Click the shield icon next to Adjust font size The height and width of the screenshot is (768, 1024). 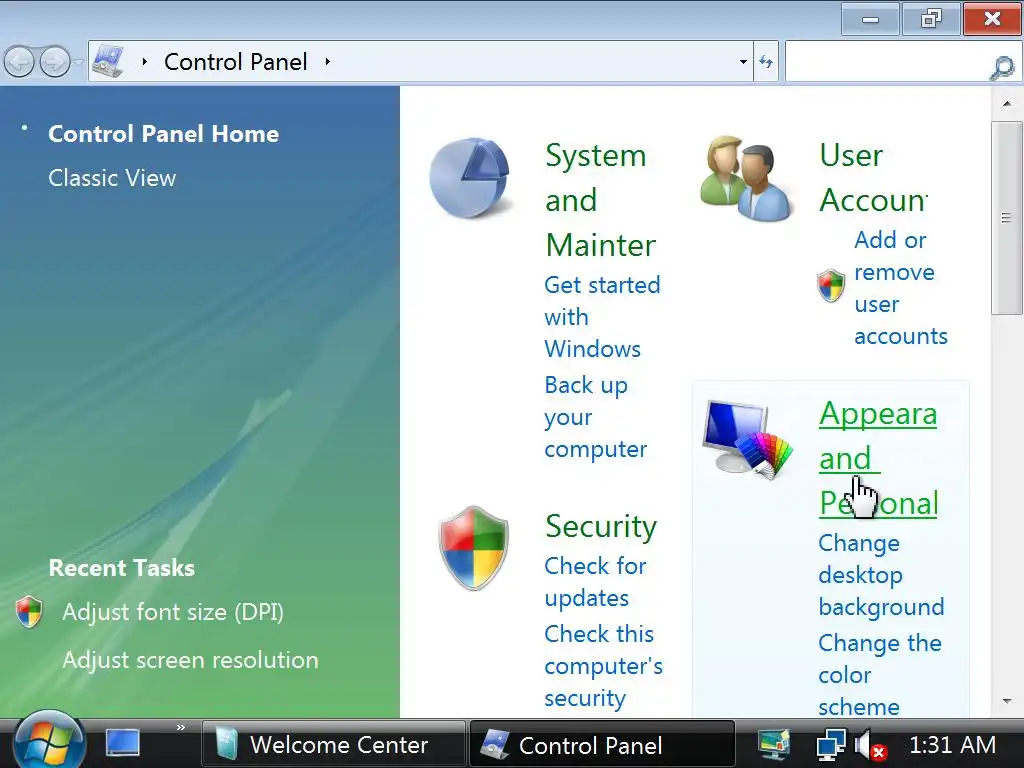pyautogui.click(x=29, y=612)
